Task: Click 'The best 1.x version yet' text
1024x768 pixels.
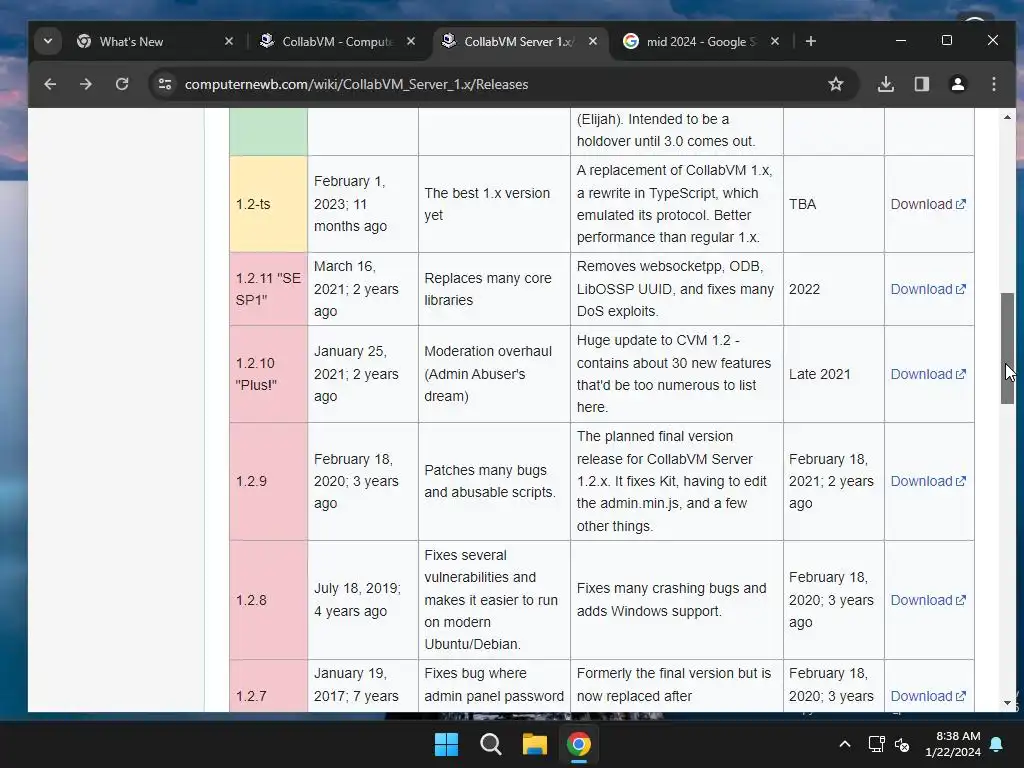Action: point(487,204)
